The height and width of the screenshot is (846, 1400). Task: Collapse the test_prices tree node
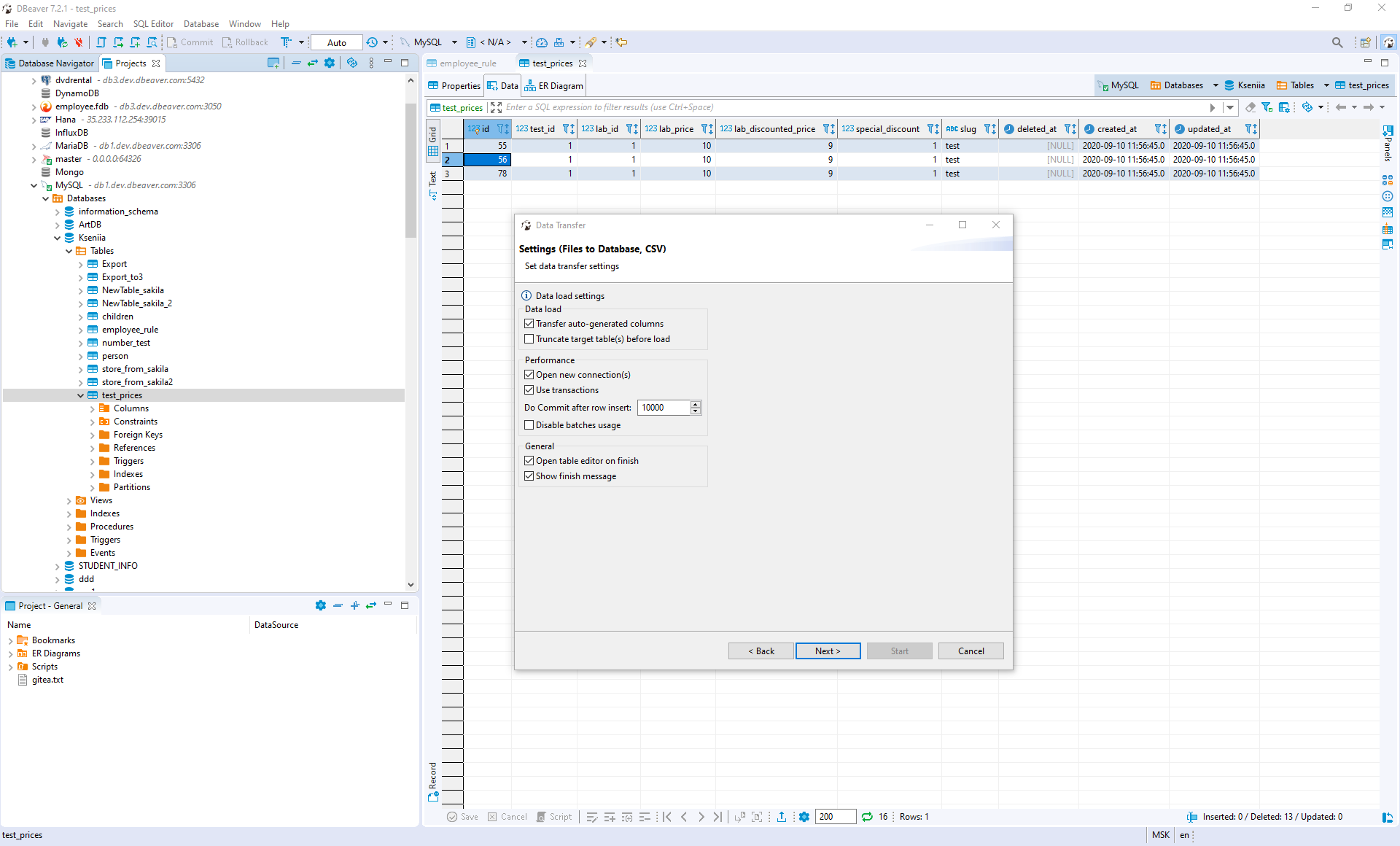tap(80, 395)
